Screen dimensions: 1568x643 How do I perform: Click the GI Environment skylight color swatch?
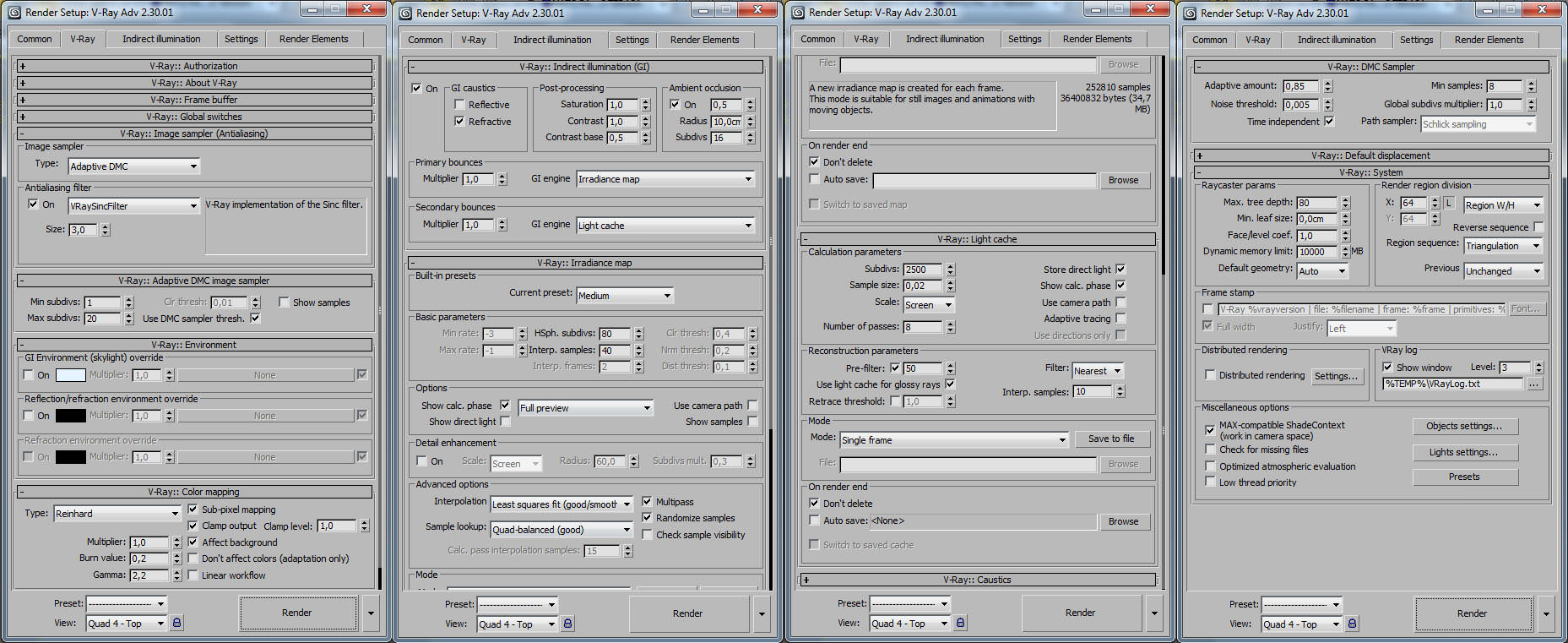[x=70, y=375]
